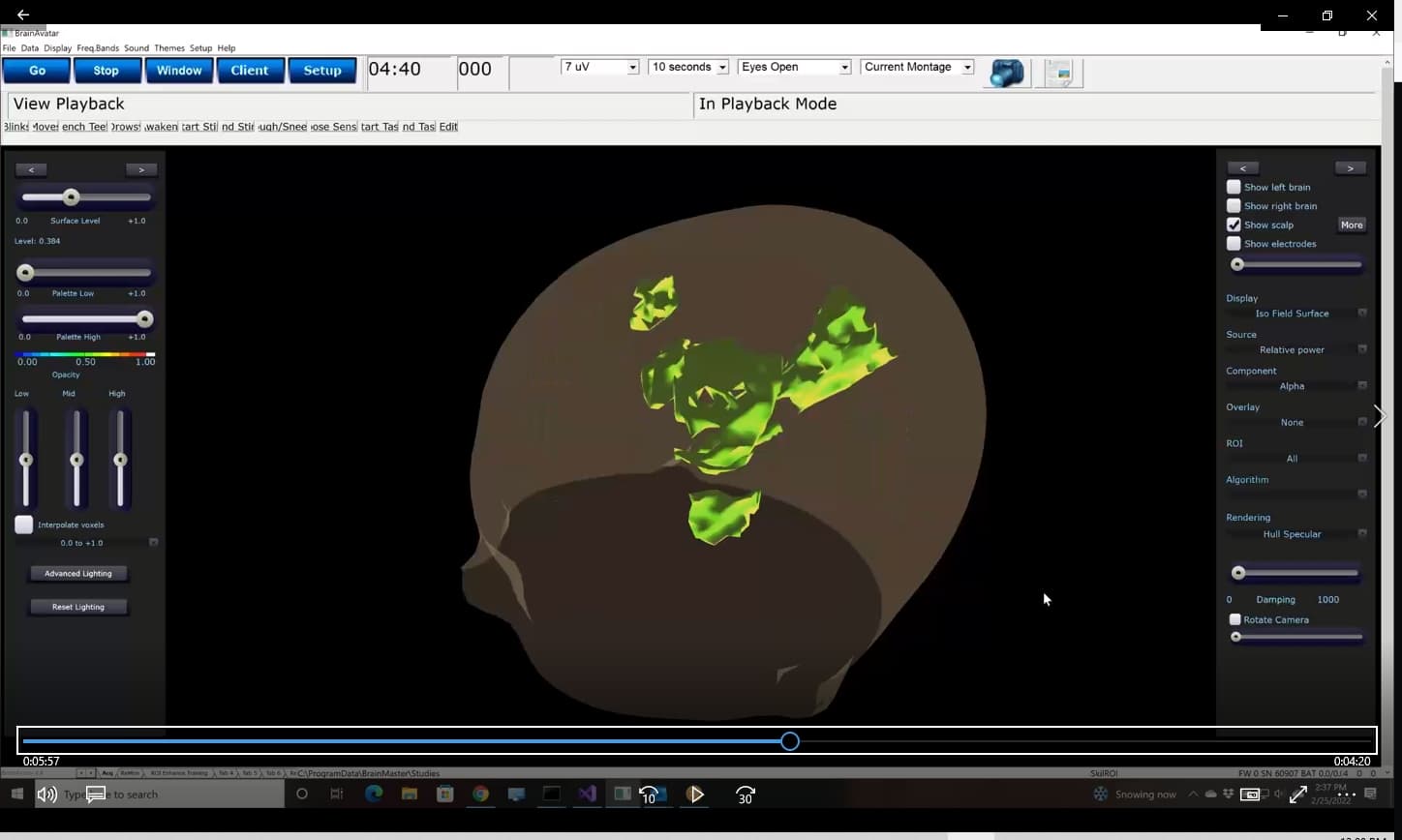Click the video play button
The height and width of the screenshot is (840, 1402).
[x=696, y=795]
